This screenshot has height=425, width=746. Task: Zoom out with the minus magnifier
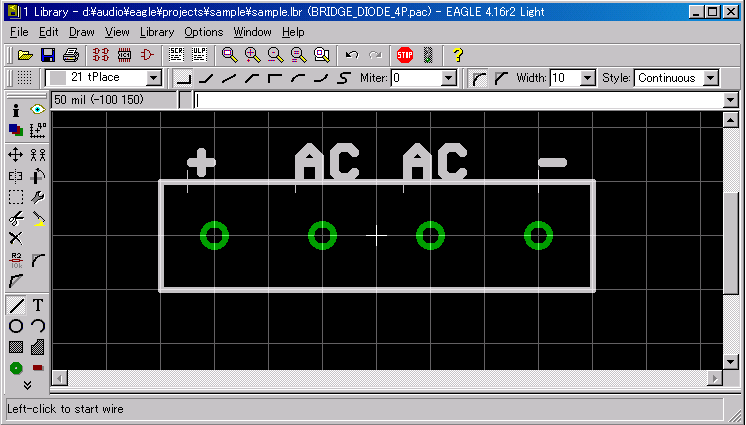(x=275, y=55)
